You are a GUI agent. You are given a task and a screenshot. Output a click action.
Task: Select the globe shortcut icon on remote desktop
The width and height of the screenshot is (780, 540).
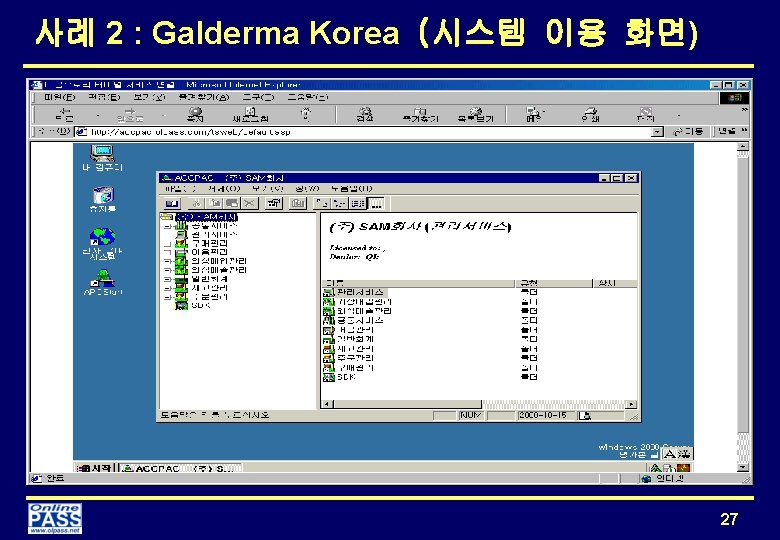pyautogui.click(x=102, y=244)
